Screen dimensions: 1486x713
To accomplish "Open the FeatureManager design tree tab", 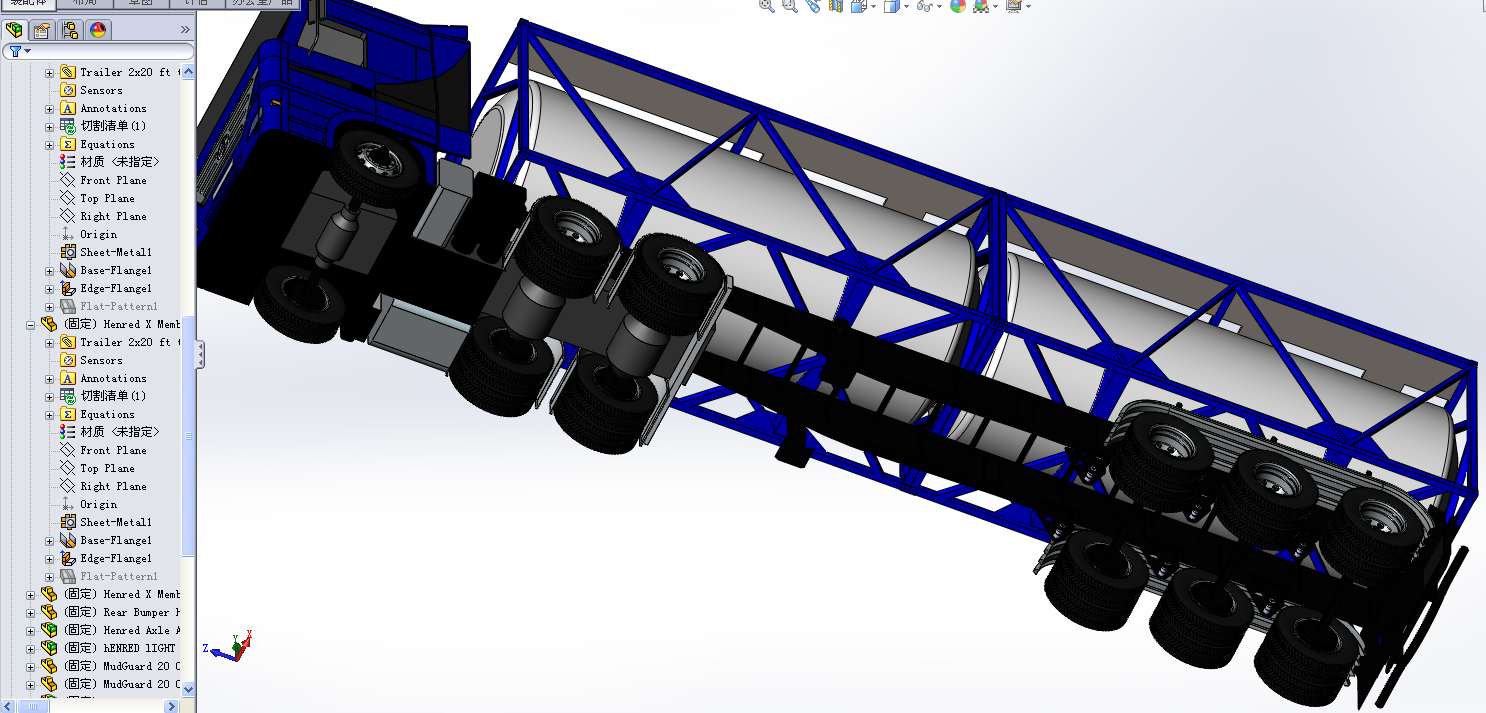I will (14, 30).
